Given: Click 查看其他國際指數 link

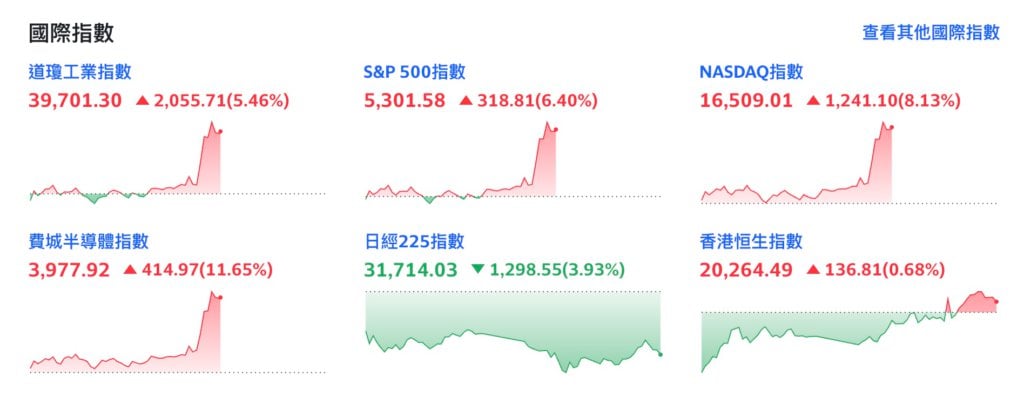Looking at the screenshot, I should tap(930, 32).
